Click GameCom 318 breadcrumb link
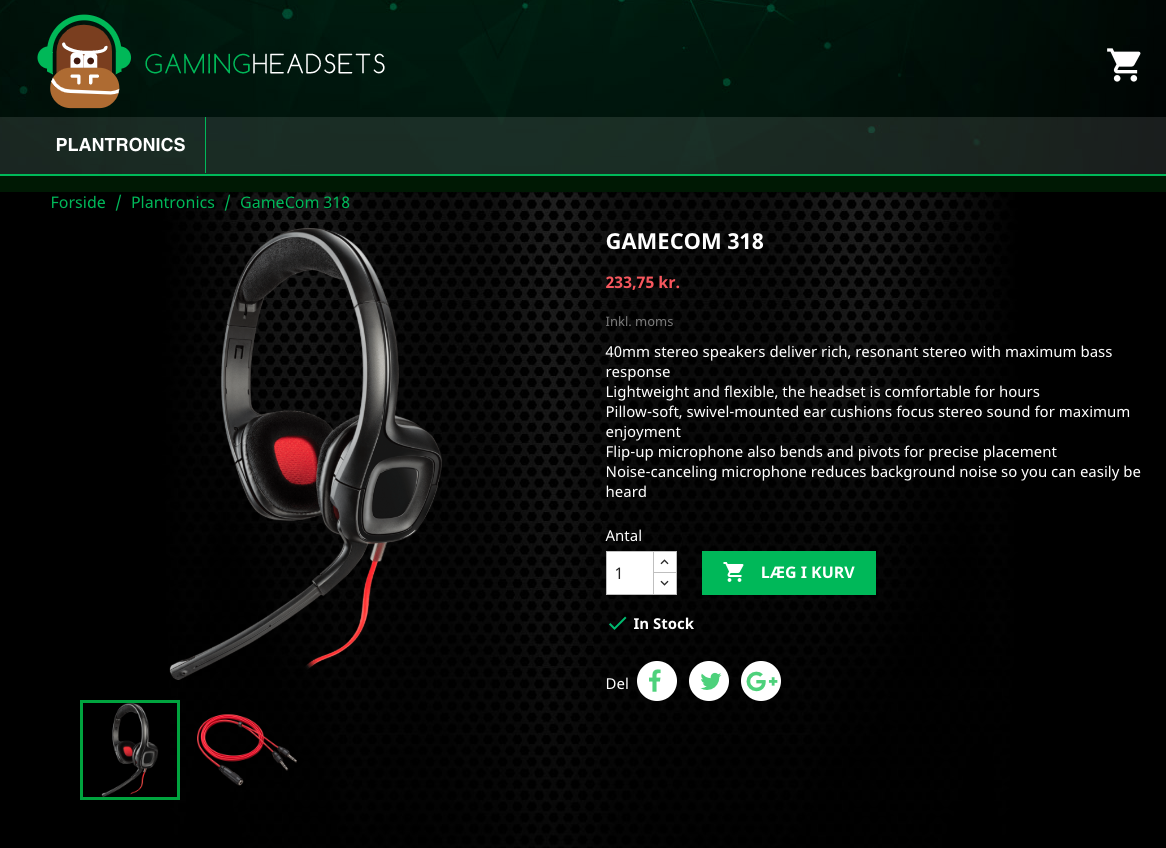Image resolution: width=1166 pixels, height=848 pixels. (x=294, y=202)
